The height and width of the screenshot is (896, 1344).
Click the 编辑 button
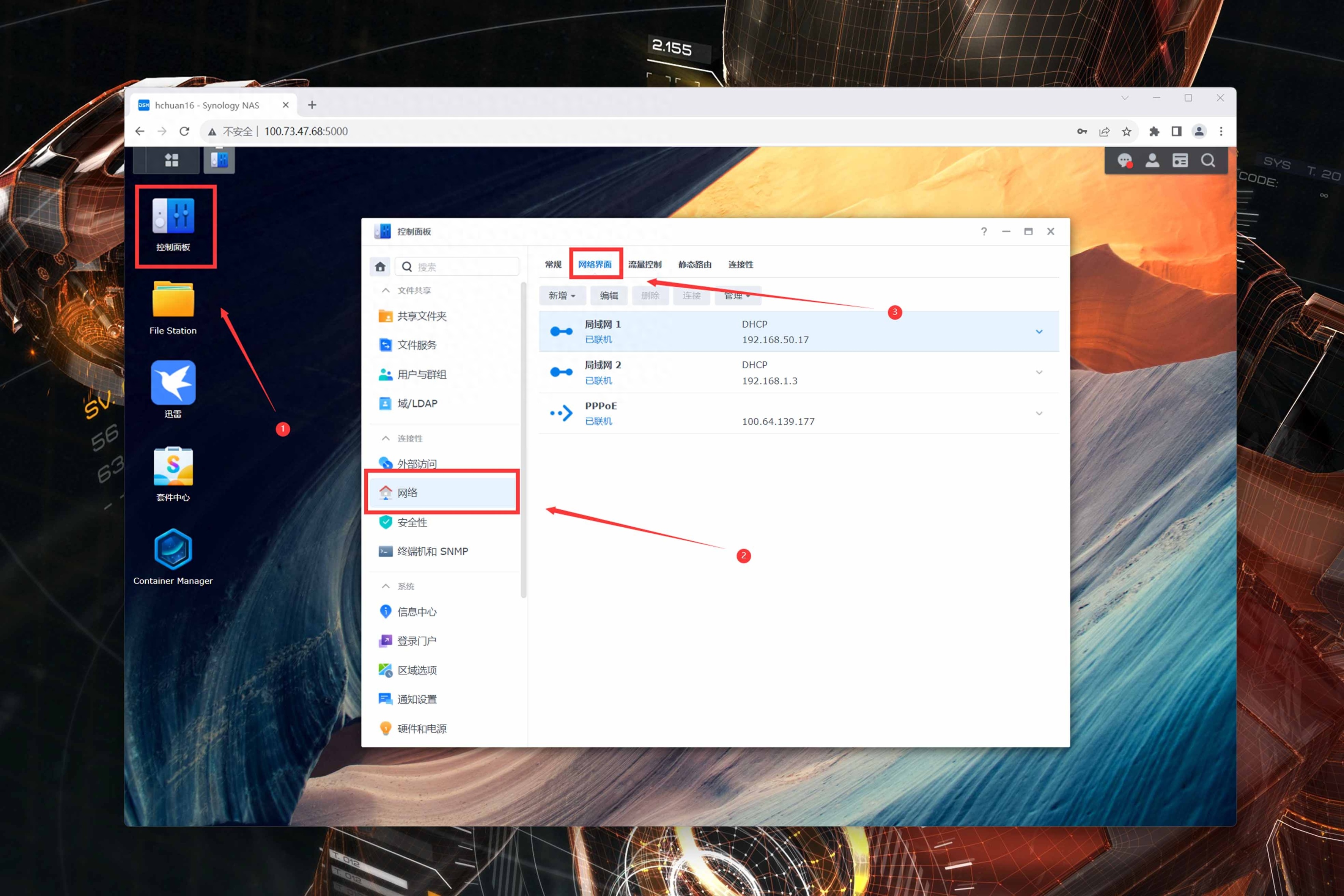point(609,296)
